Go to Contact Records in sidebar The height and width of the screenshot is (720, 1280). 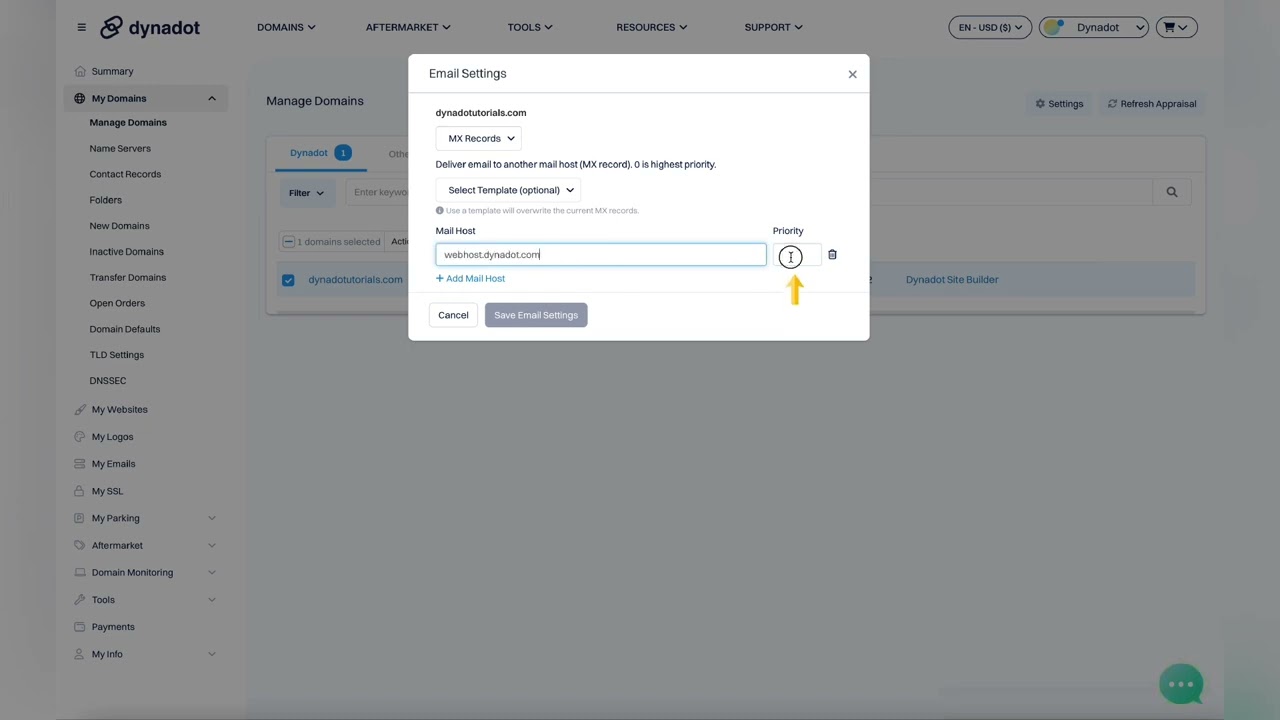pyautogui.click(x=125, y=175)
